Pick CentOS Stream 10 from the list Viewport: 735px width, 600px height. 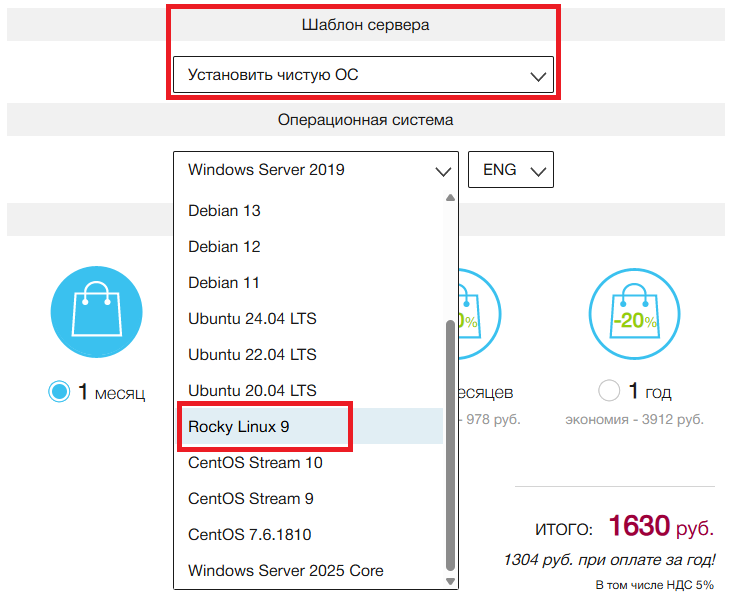(308, 463)
